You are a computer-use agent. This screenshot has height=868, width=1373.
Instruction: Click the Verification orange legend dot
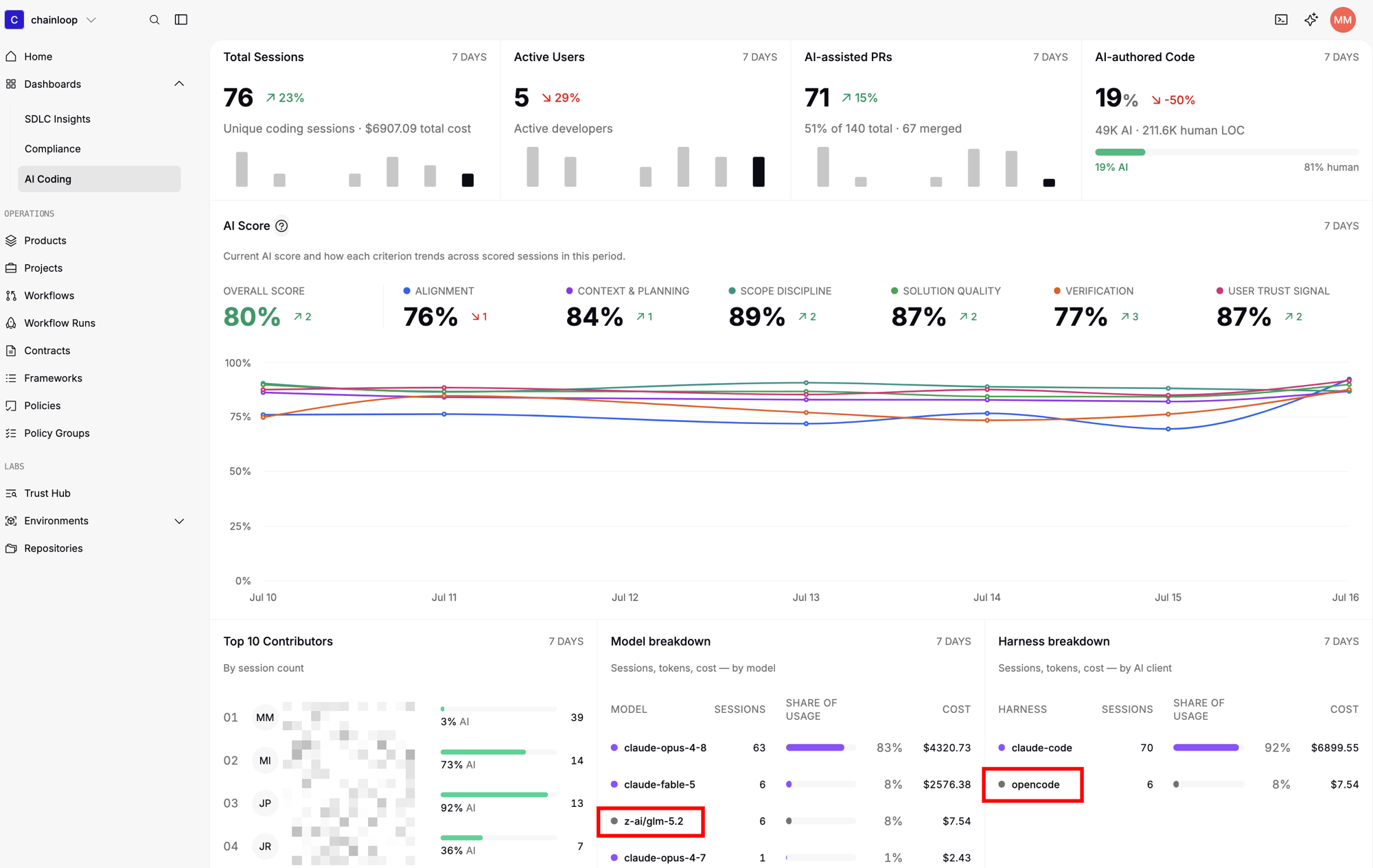pos(1057,291)
